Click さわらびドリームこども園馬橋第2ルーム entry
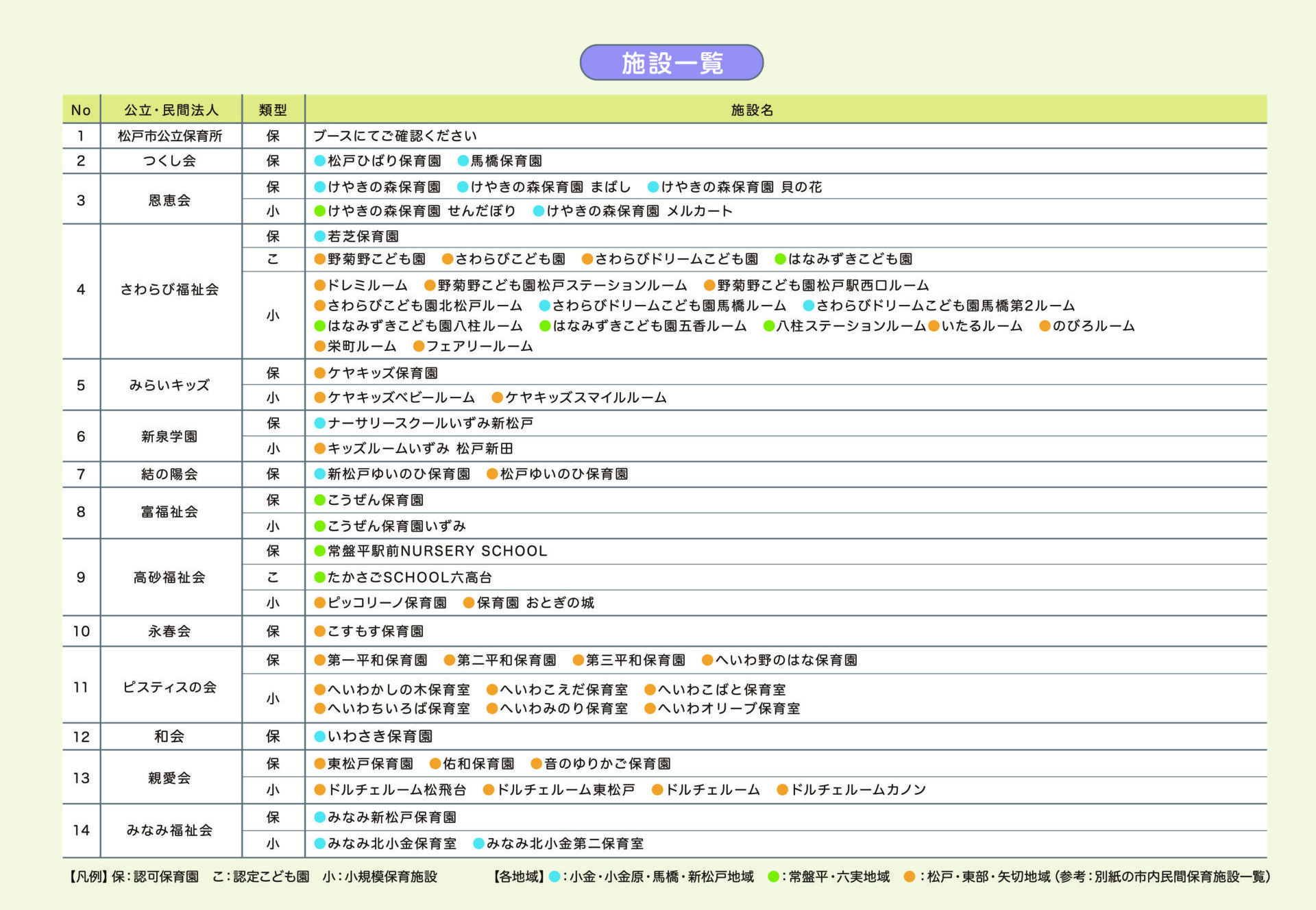1316x910 pixels. (945, 305)
